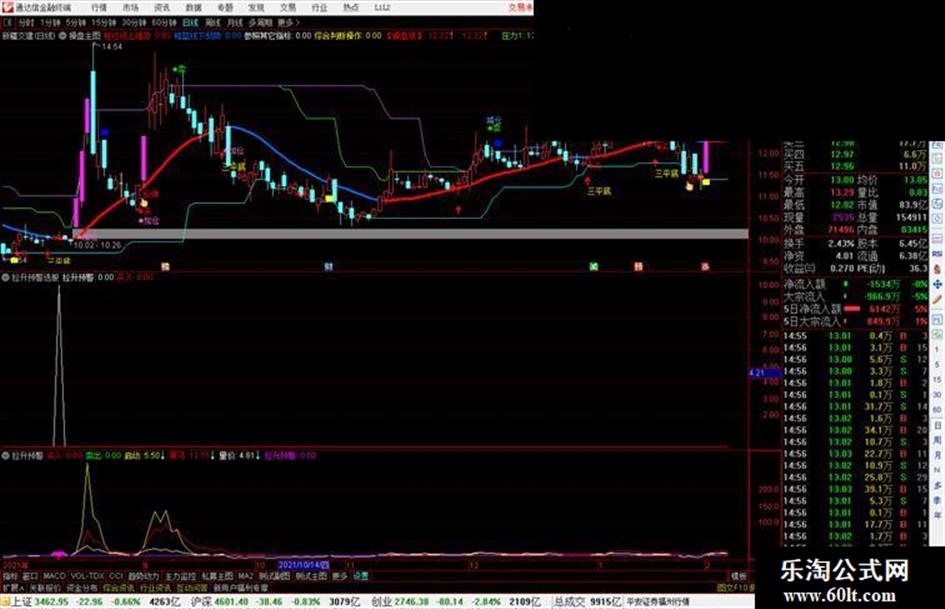Open the 热点 menu
The width and height of the screenshot is (945, 609).
350,8
